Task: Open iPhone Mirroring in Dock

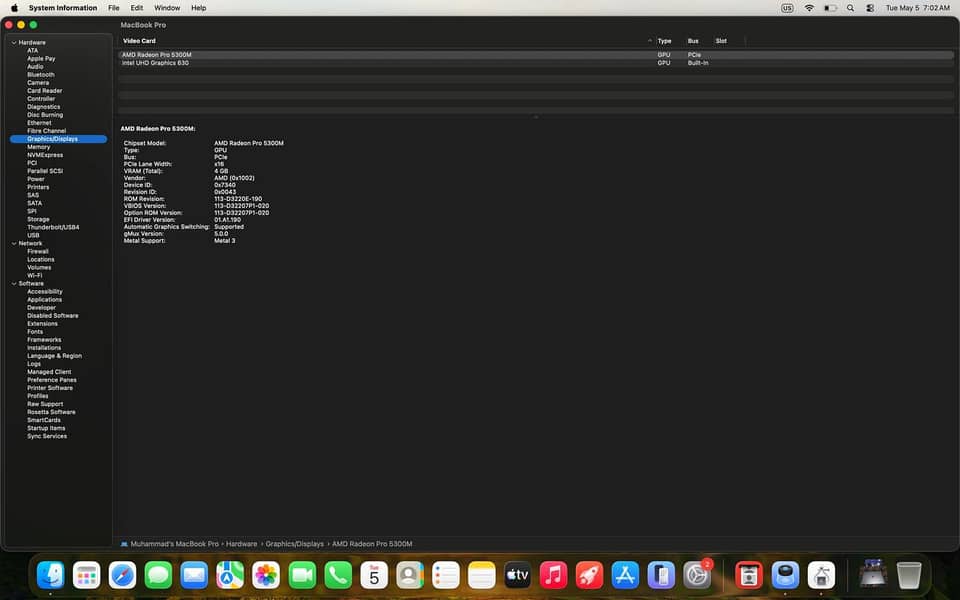Action: coord(661,576)
